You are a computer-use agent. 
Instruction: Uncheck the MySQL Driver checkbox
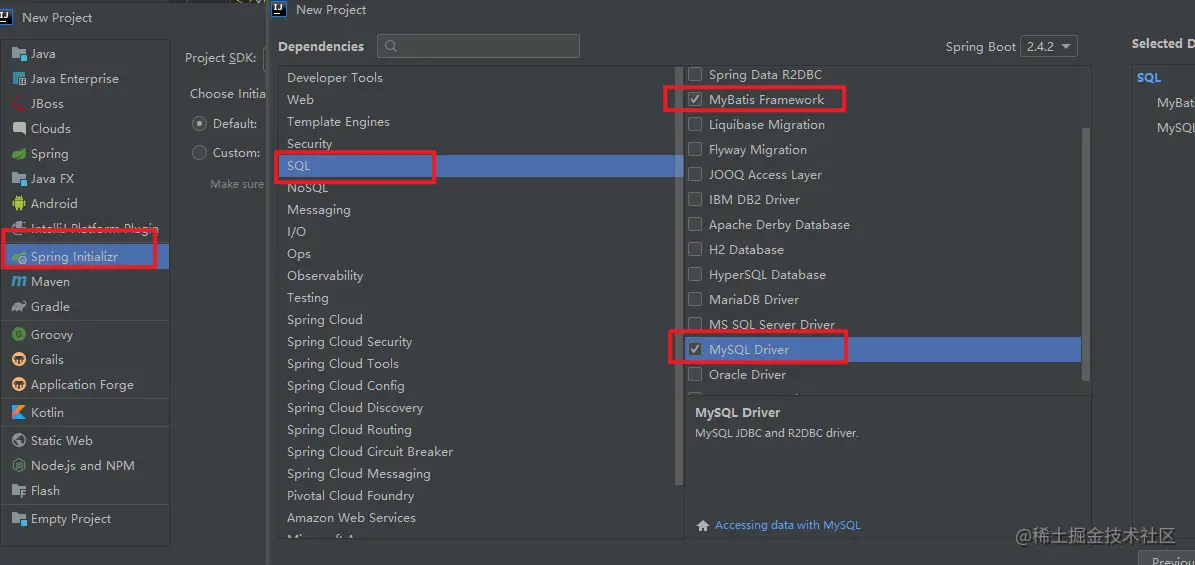[x=695, y=350]
